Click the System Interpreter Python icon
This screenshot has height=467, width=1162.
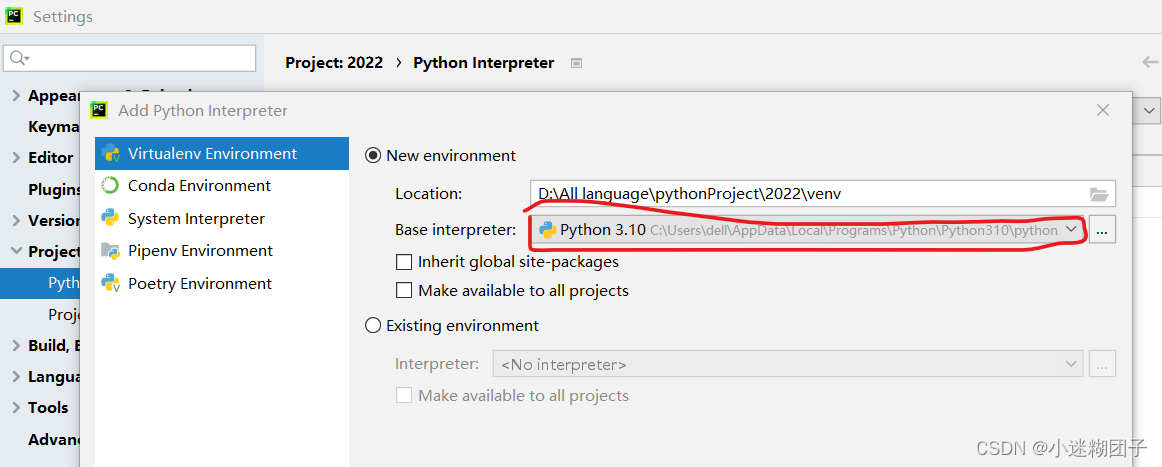[x=111, y=218]
